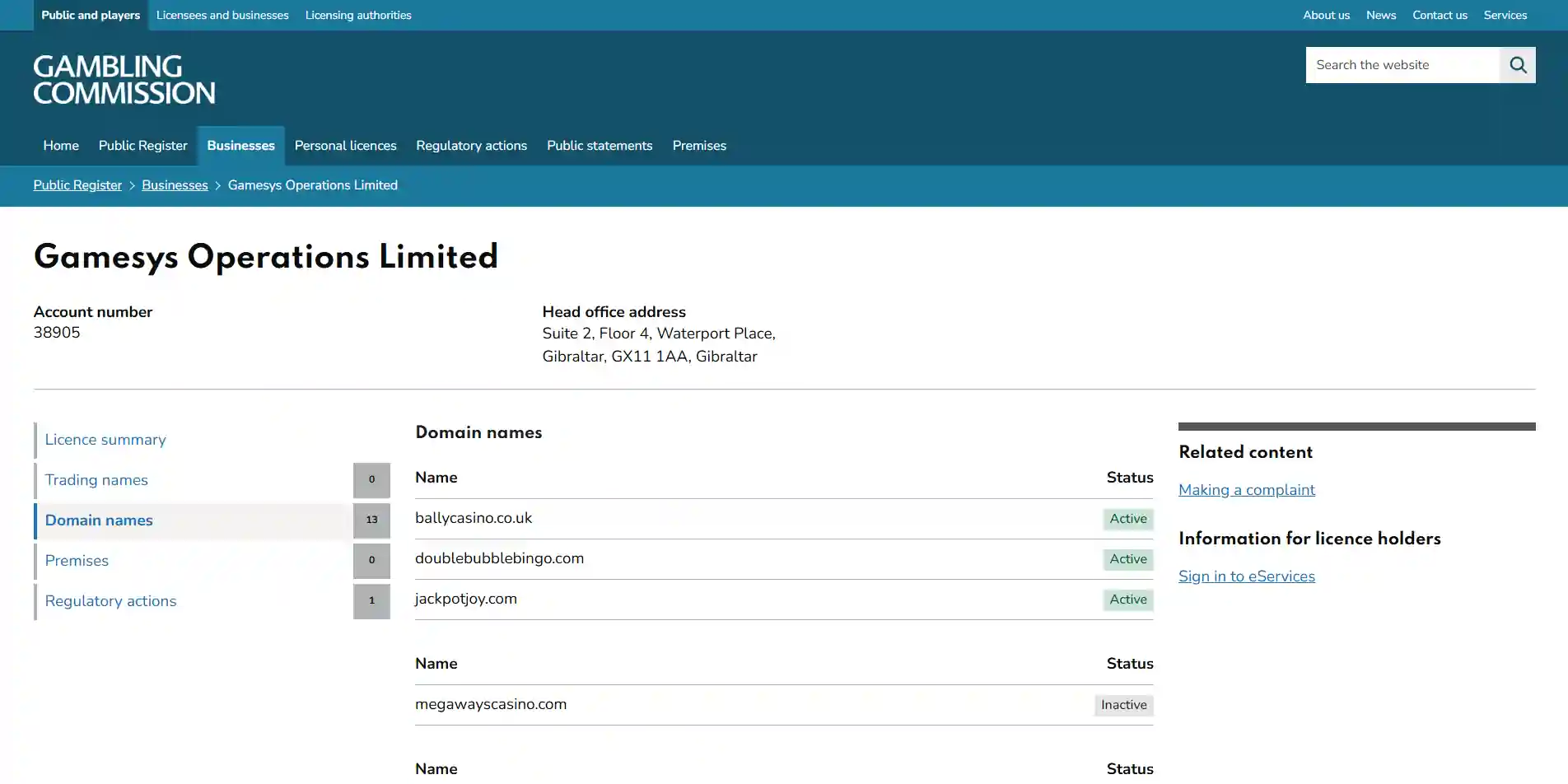The image size is (1568, 784).
Task: Open Services link in top bar
Action: click(x=1505, y=15)
